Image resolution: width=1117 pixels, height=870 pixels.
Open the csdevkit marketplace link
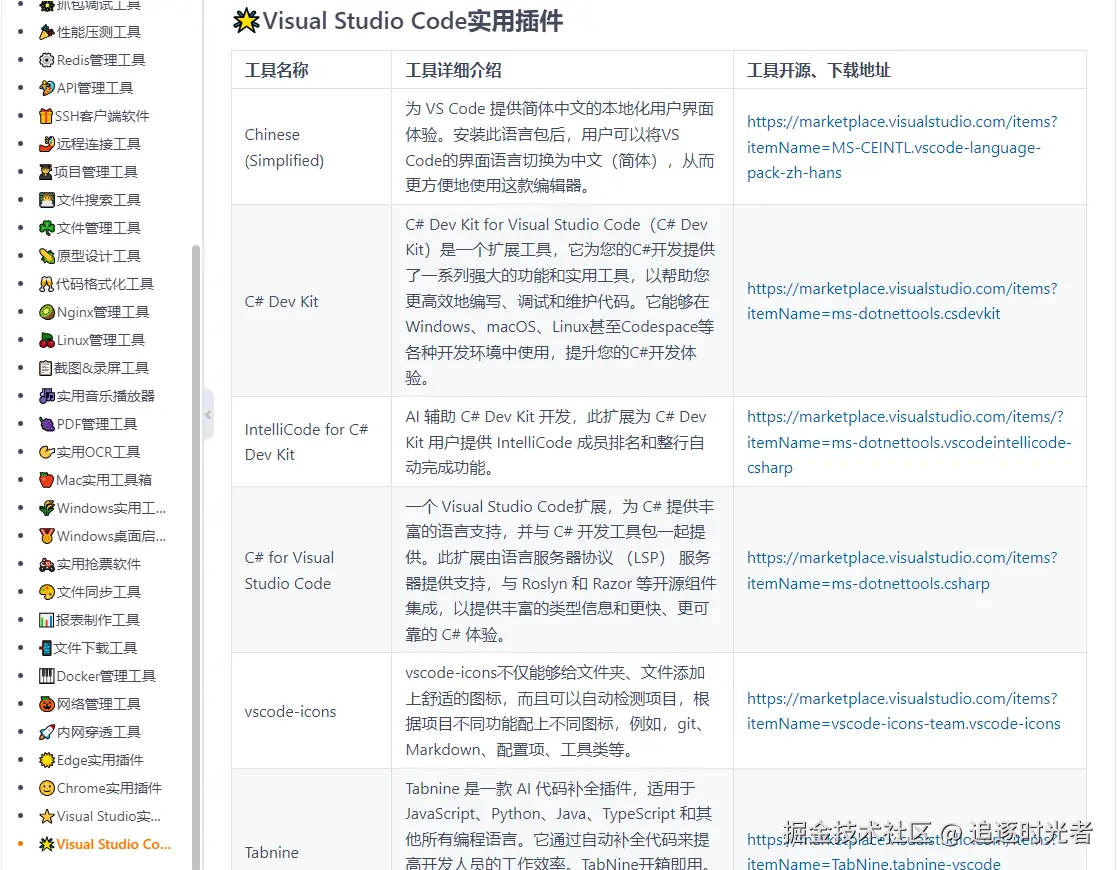902,301
